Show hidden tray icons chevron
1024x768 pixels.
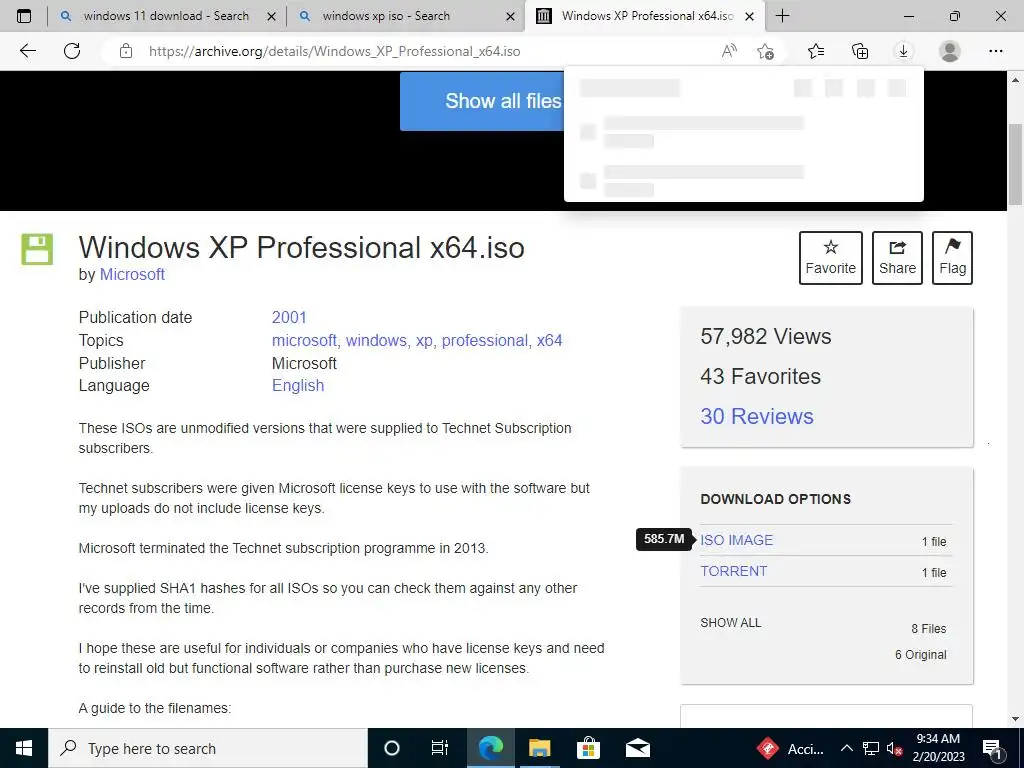click(846, 748)
